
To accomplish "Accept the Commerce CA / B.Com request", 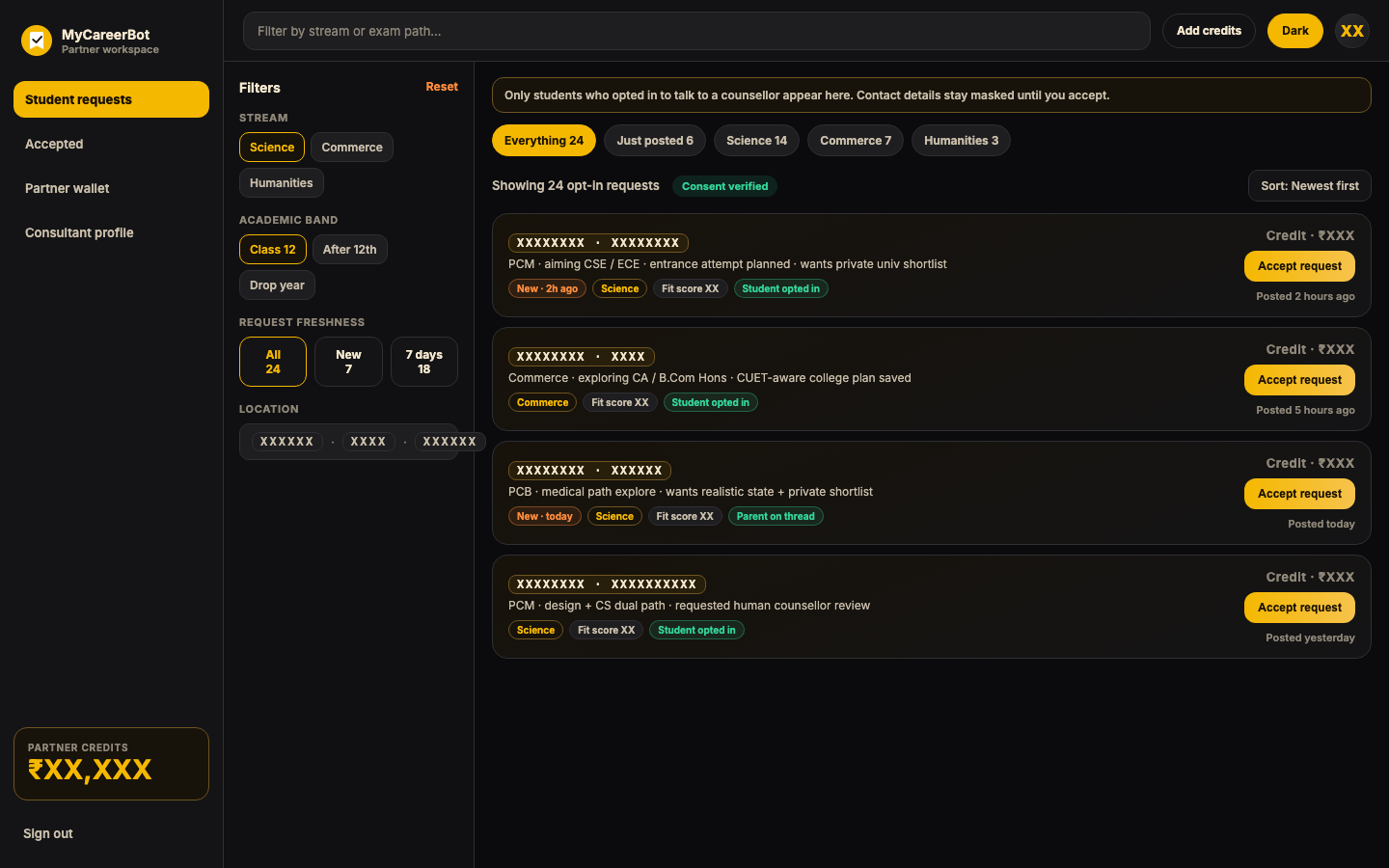I will click(x=1299, y=380).
